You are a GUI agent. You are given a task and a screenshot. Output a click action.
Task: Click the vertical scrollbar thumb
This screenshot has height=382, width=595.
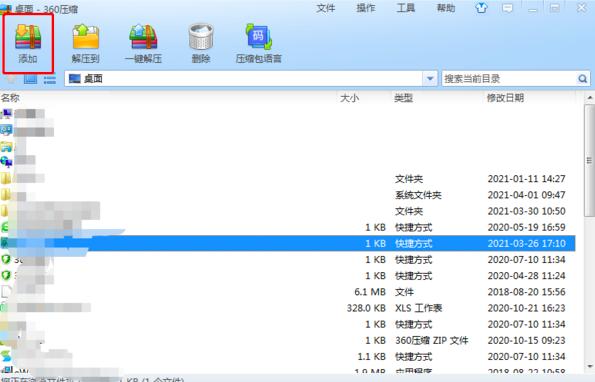(x=589, y=160)
